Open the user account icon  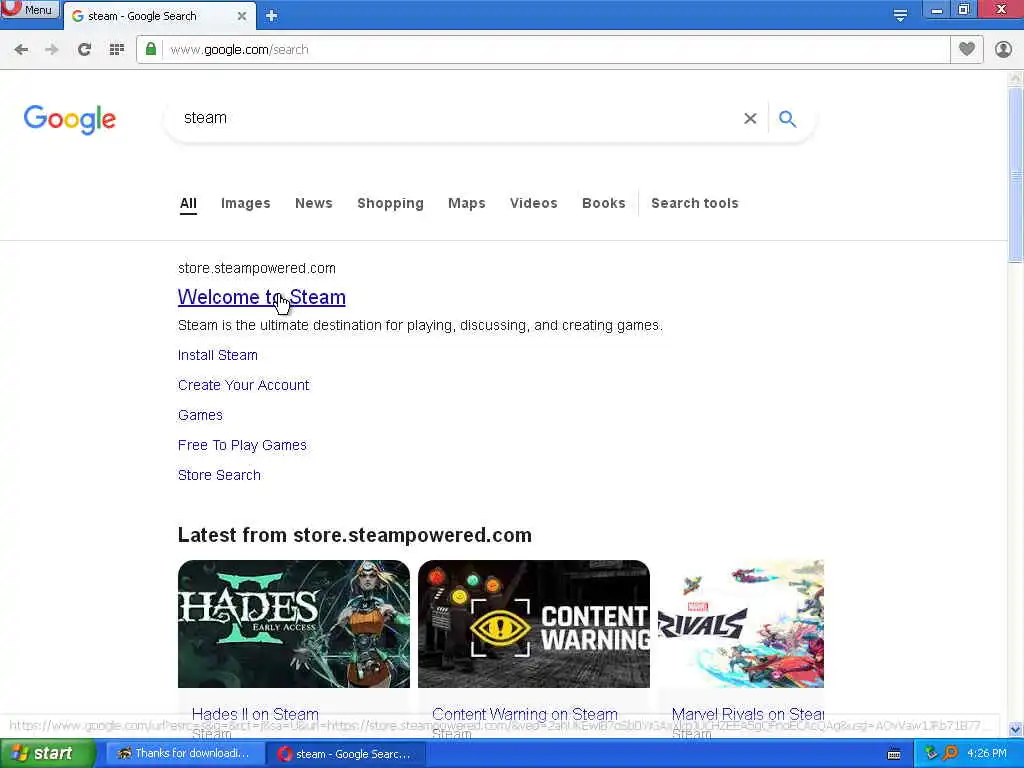tap(1003, 49)
